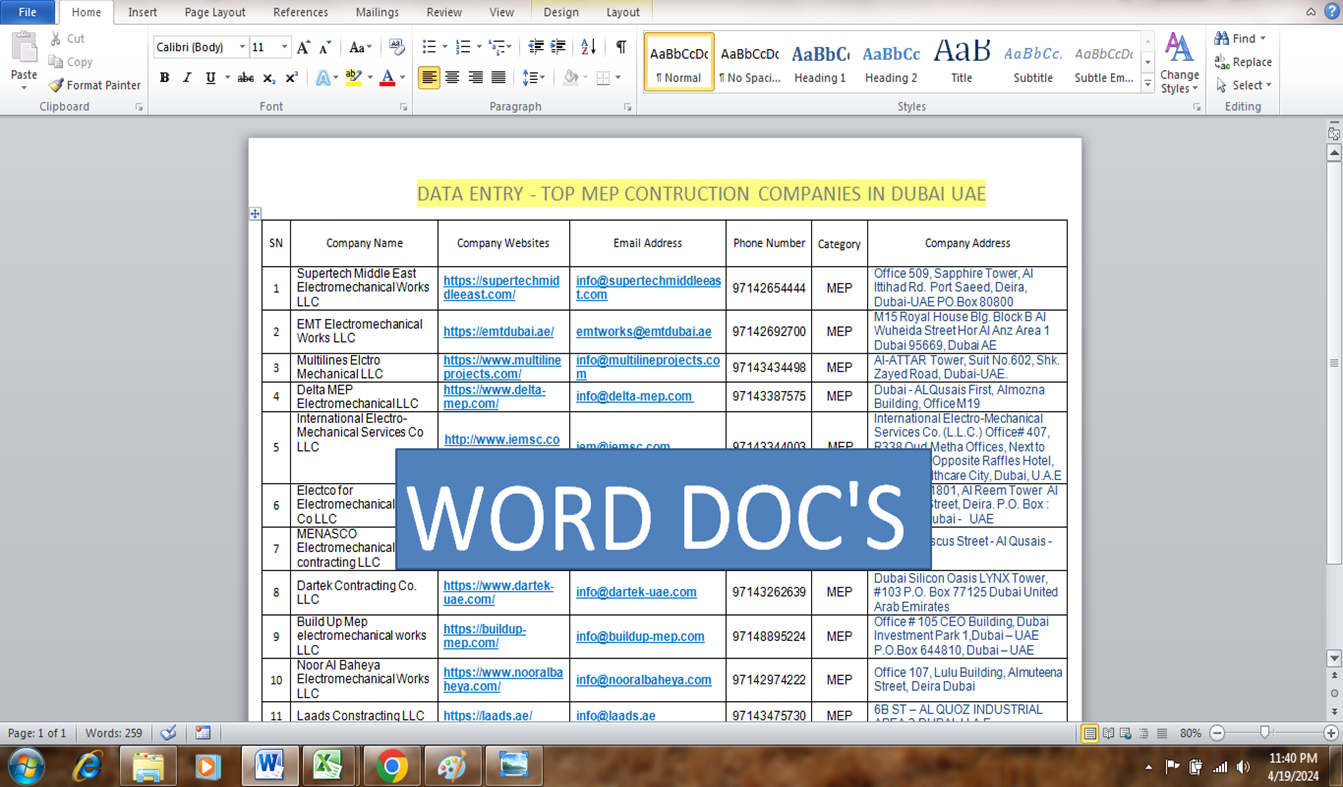Screen dimensions: 1343x787
Task: Apply Underline formatting
Action: 210,78
